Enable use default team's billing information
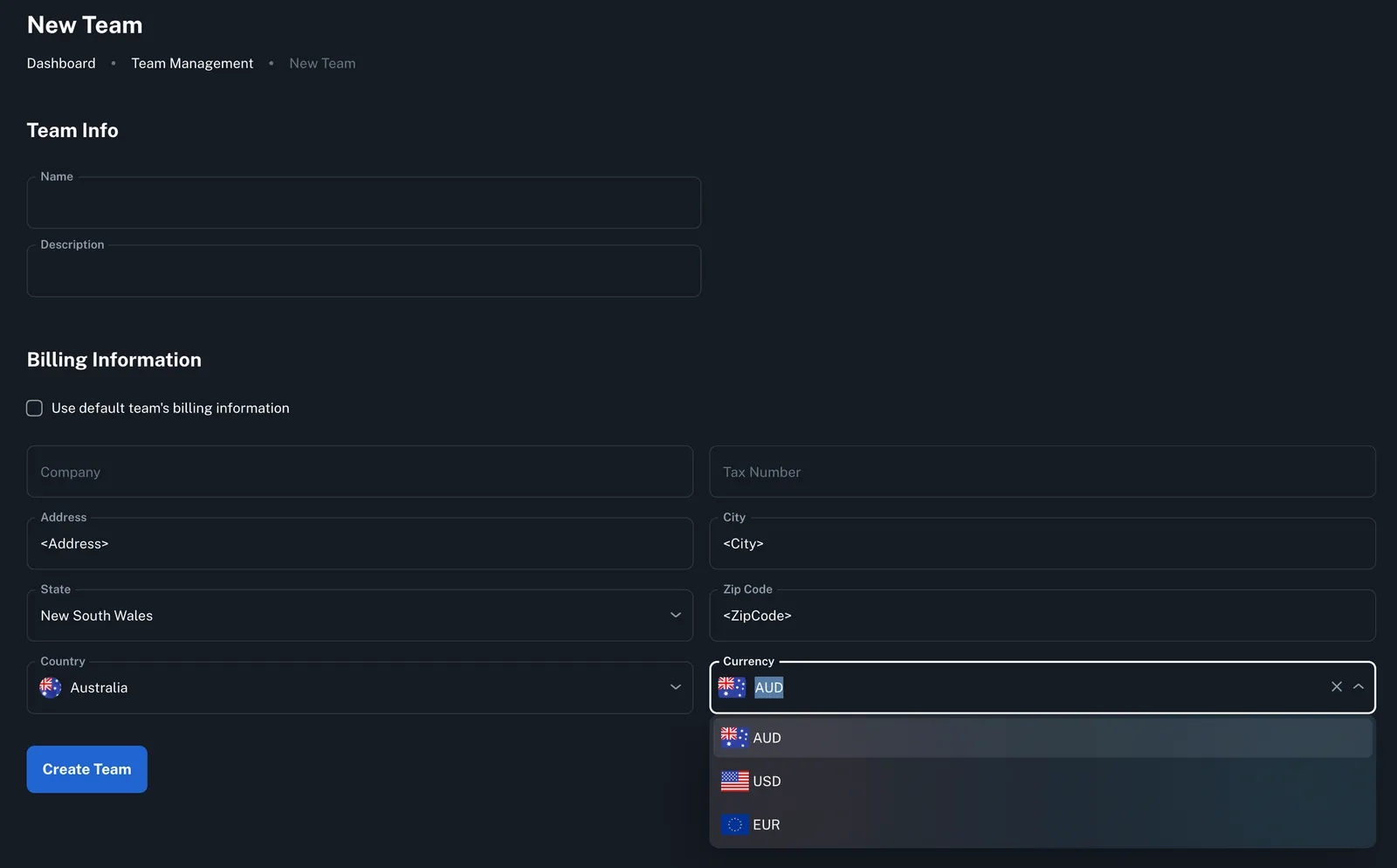The image size is (1397, 868). point(34,408)
